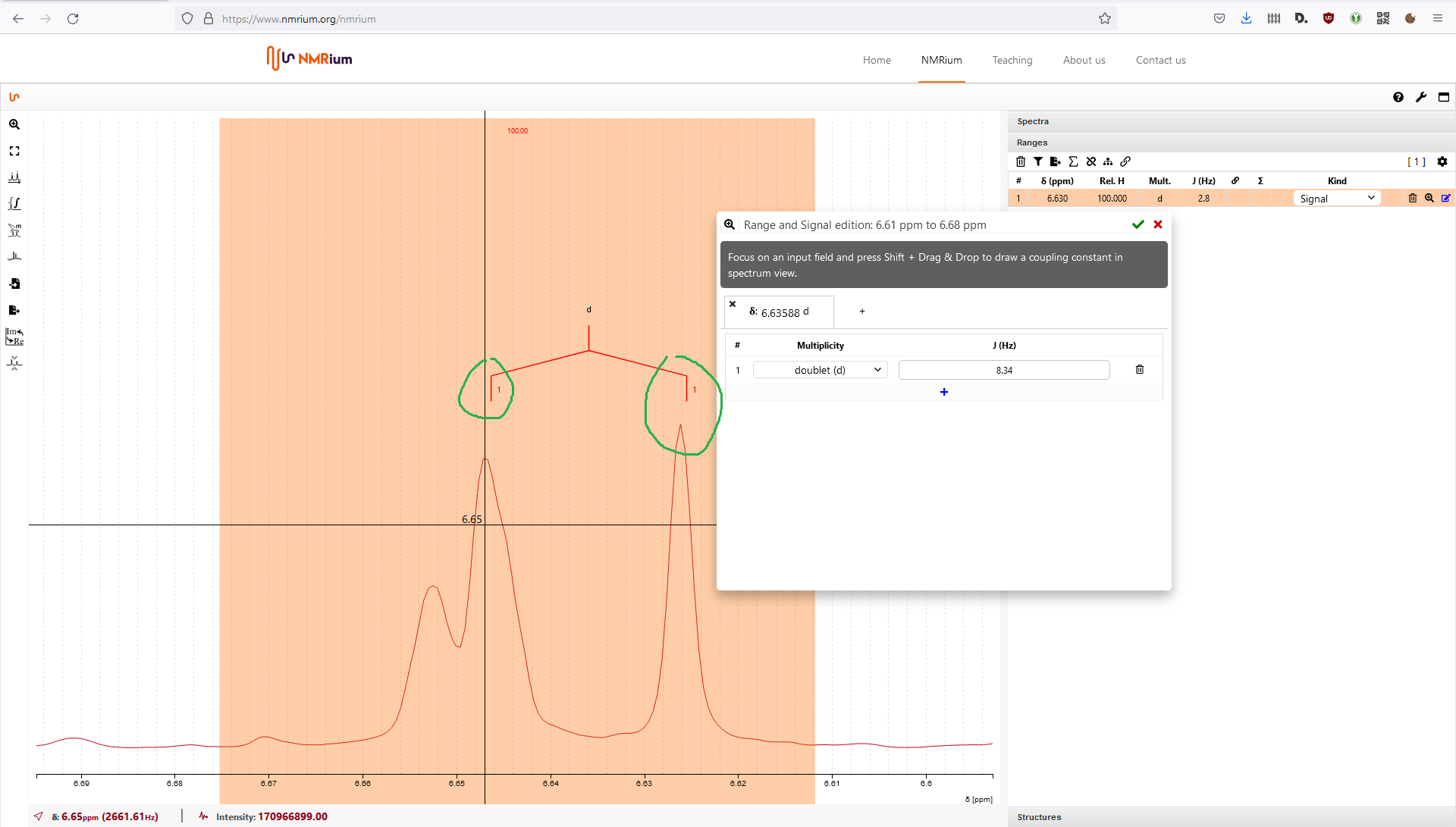Click the chain link icon in Ranges toolbar
Screen dimensions: 1456x827
(1125, 161)
